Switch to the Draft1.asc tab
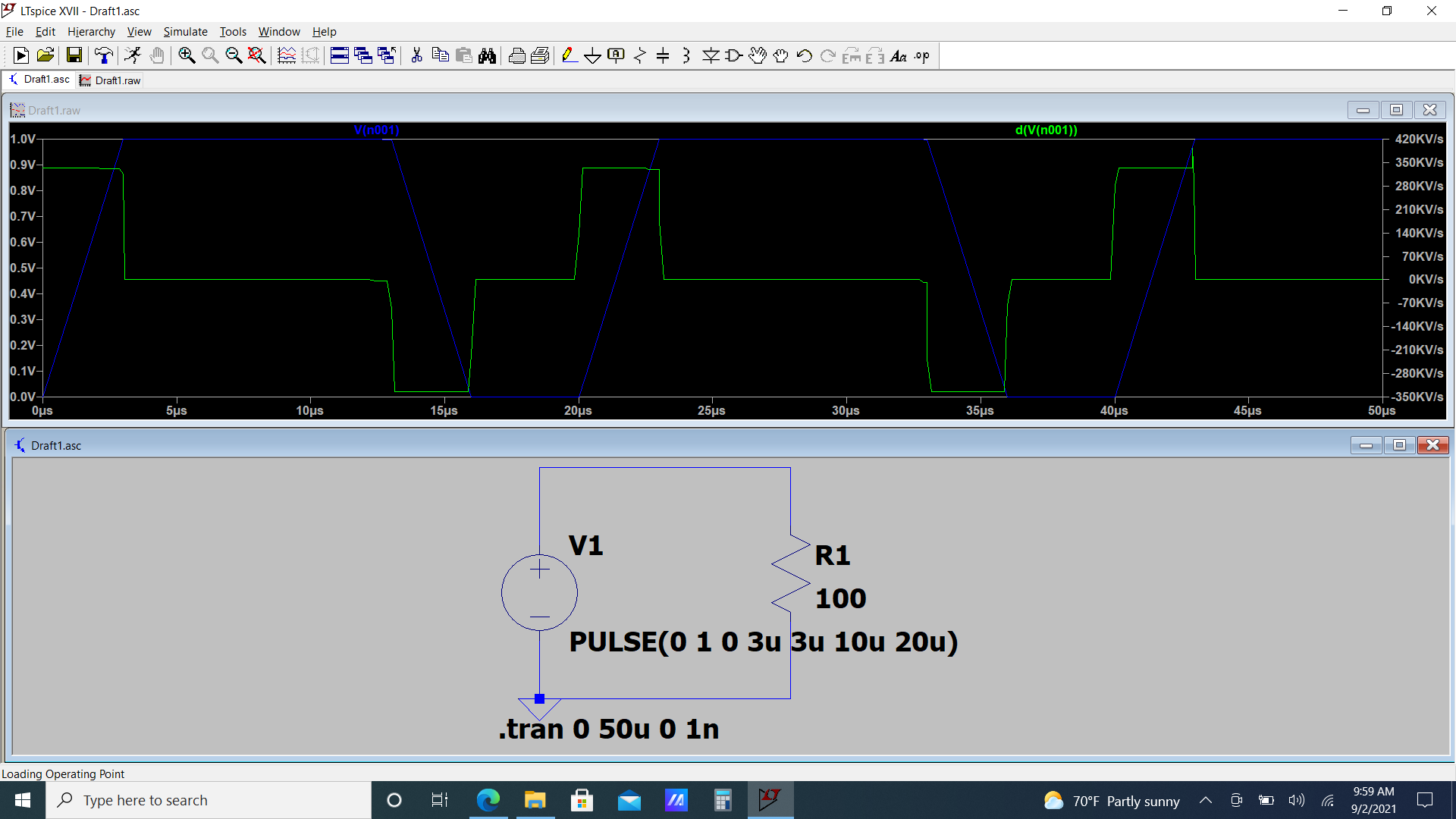1456x819 pixels. [39, 80]
